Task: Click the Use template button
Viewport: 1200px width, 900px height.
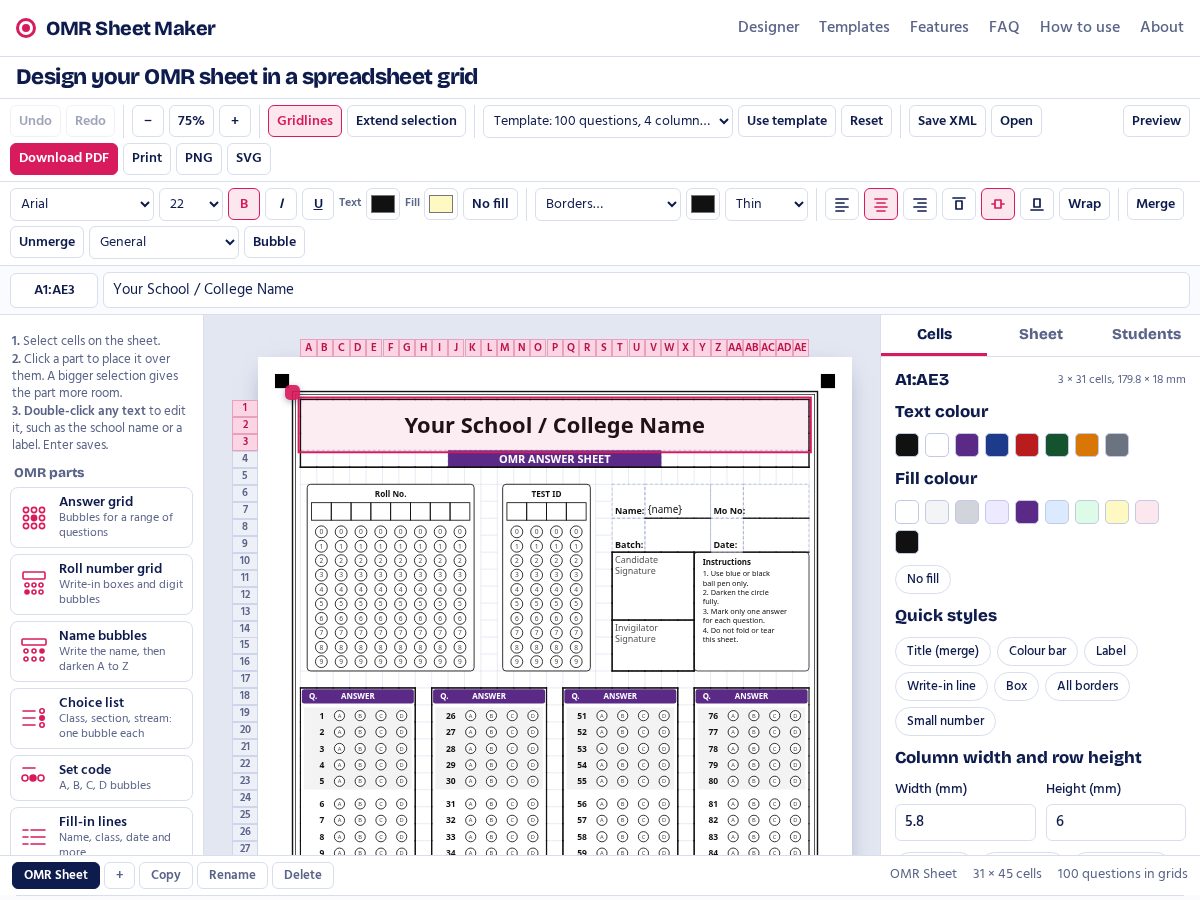Action: [x=787, y=121]
